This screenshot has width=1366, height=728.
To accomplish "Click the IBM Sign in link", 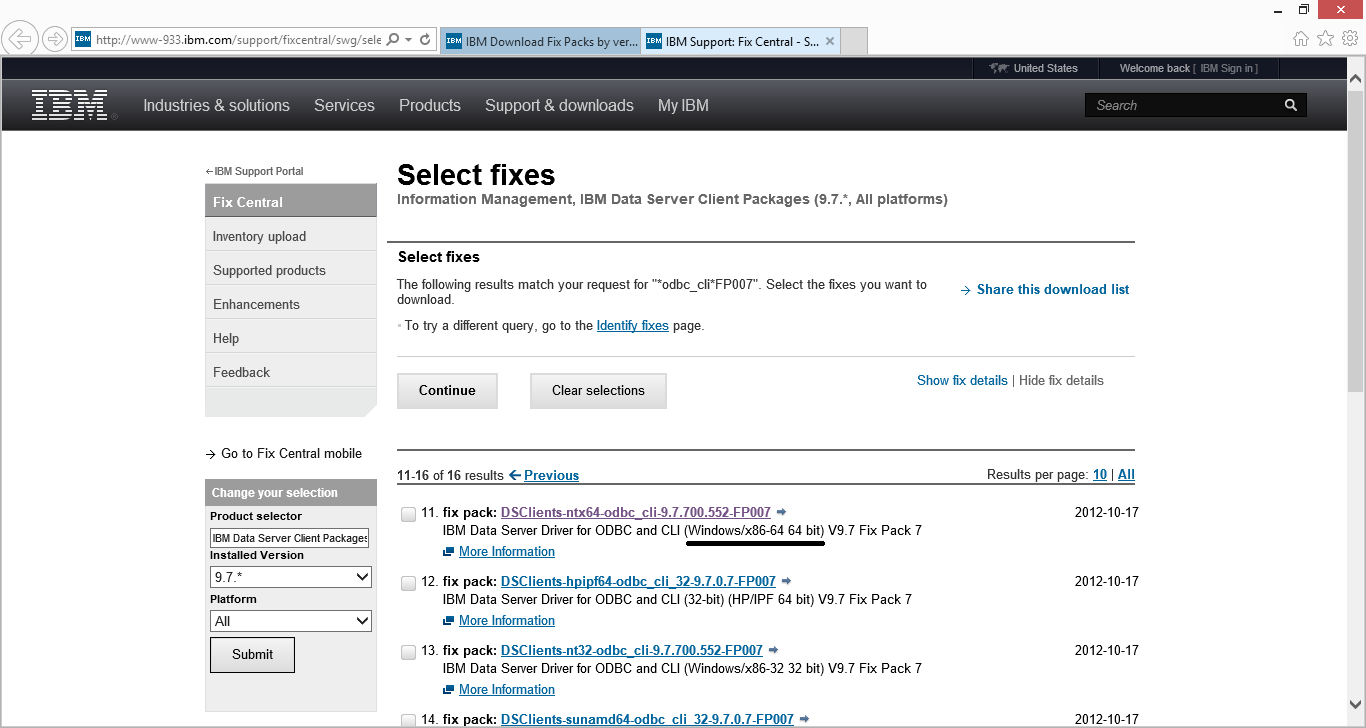I will tap(1229, 68).
